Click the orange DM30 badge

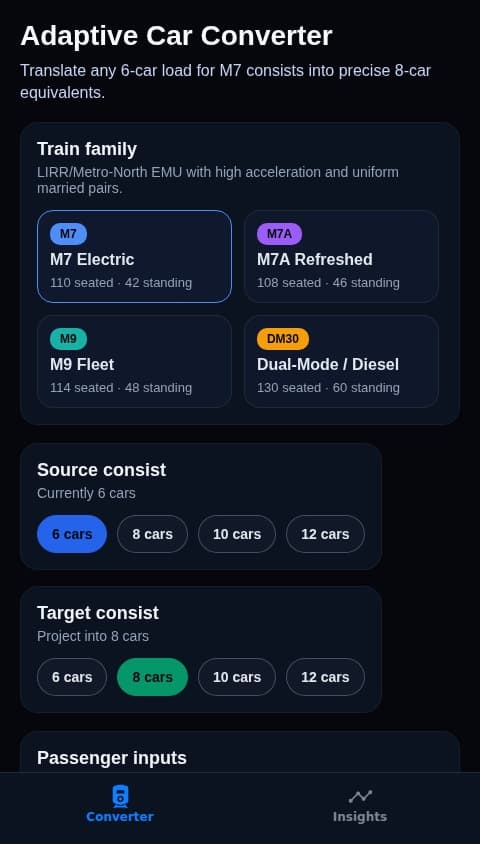coord(283,339)
